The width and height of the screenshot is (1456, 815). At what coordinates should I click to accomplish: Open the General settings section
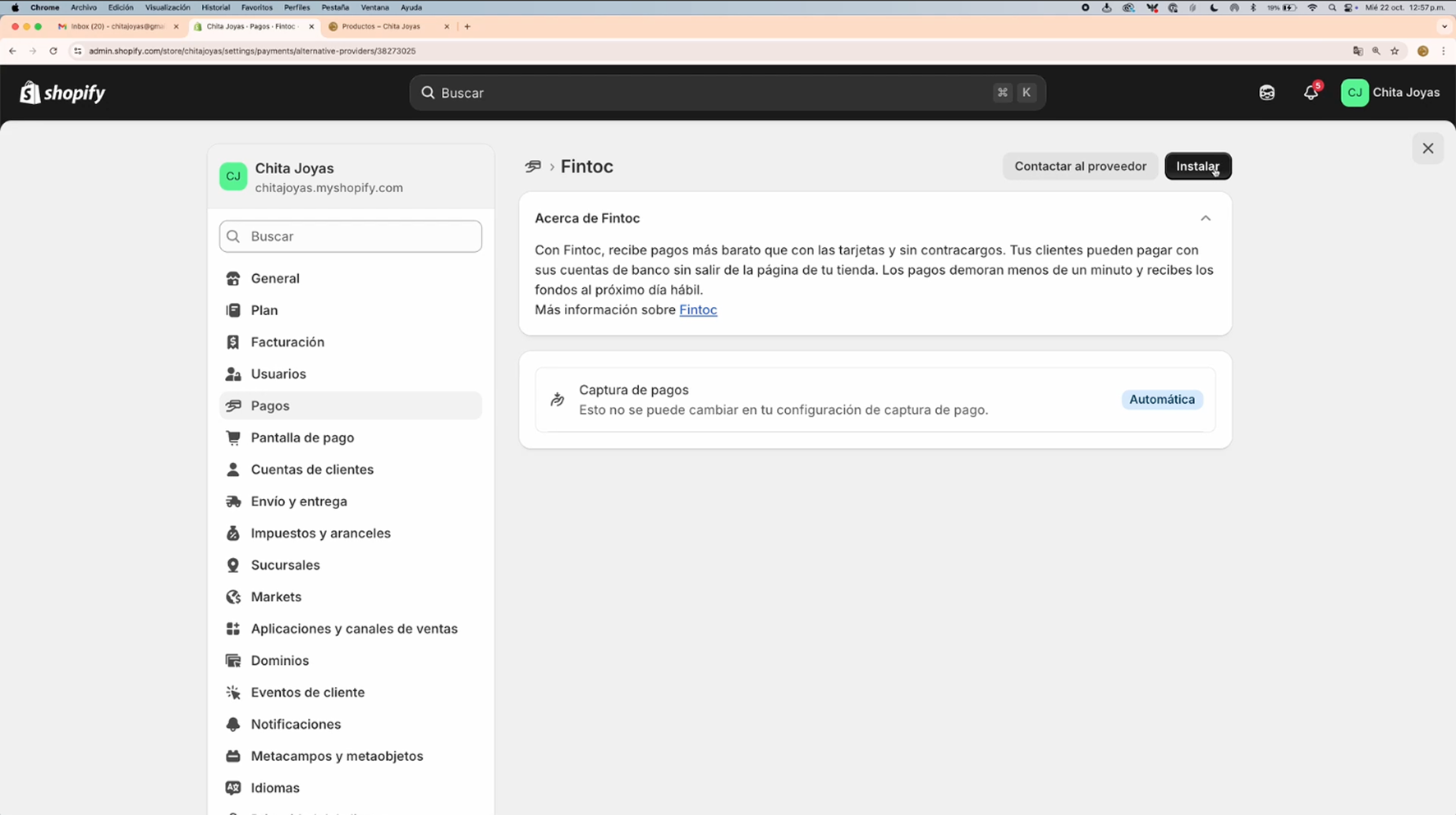click(x=351, y=278)
